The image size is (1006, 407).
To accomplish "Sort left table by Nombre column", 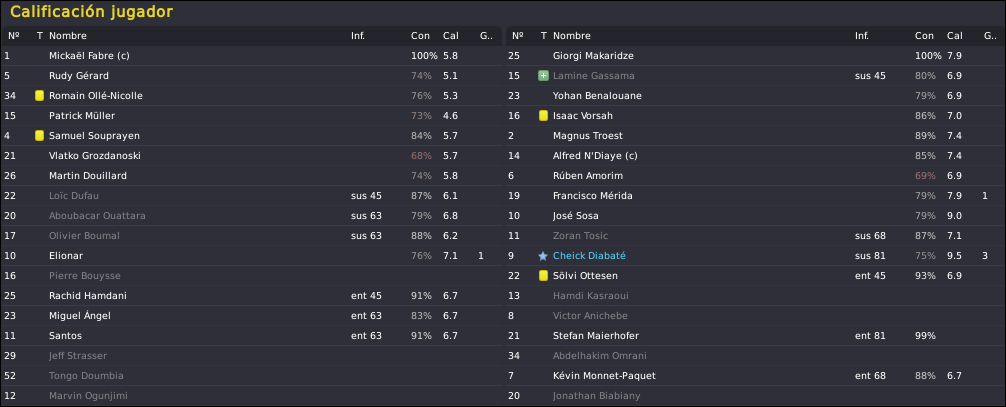I will [x=68, y=36].
